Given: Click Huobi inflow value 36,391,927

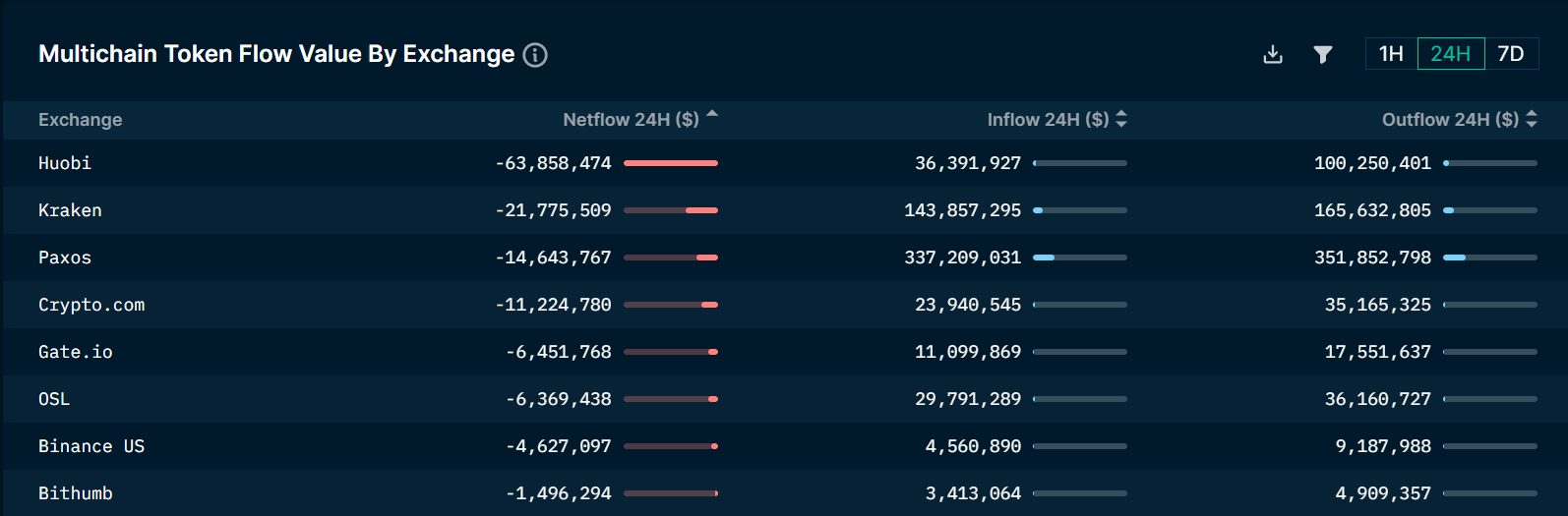Looking at the screenshot, I should 968,163.
